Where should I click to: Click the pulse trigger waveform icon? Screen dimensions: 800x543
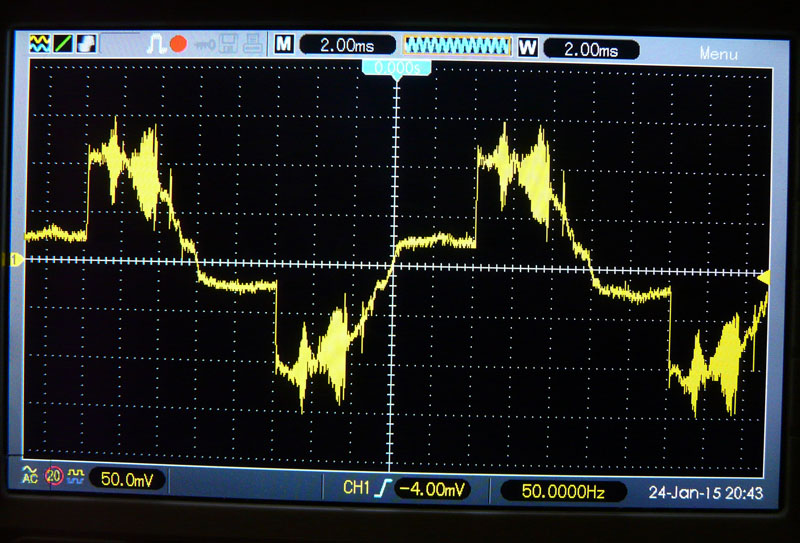(157, 45)
